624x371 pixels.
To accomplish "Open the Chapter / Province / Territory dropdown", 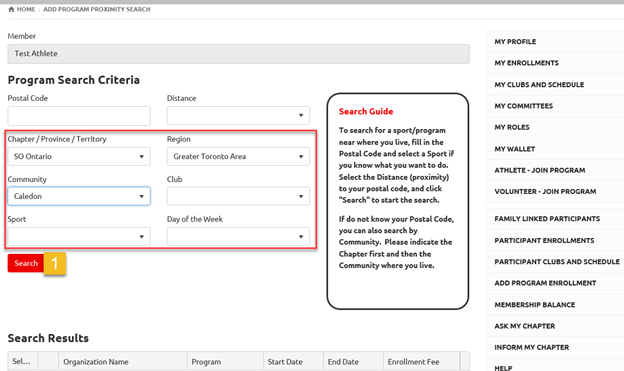I will [79, 156].
